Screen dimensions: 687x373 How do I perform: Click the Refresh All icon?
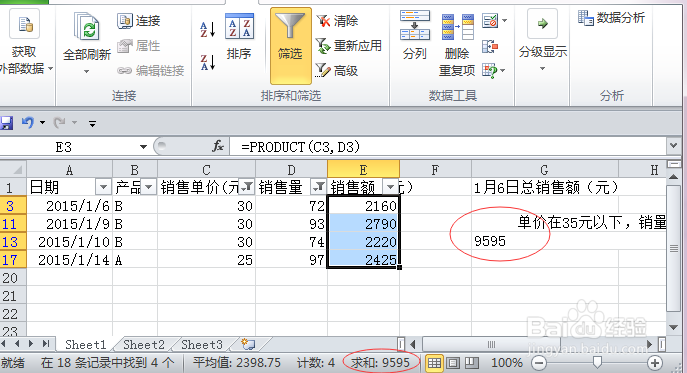[x=87, y=27]
